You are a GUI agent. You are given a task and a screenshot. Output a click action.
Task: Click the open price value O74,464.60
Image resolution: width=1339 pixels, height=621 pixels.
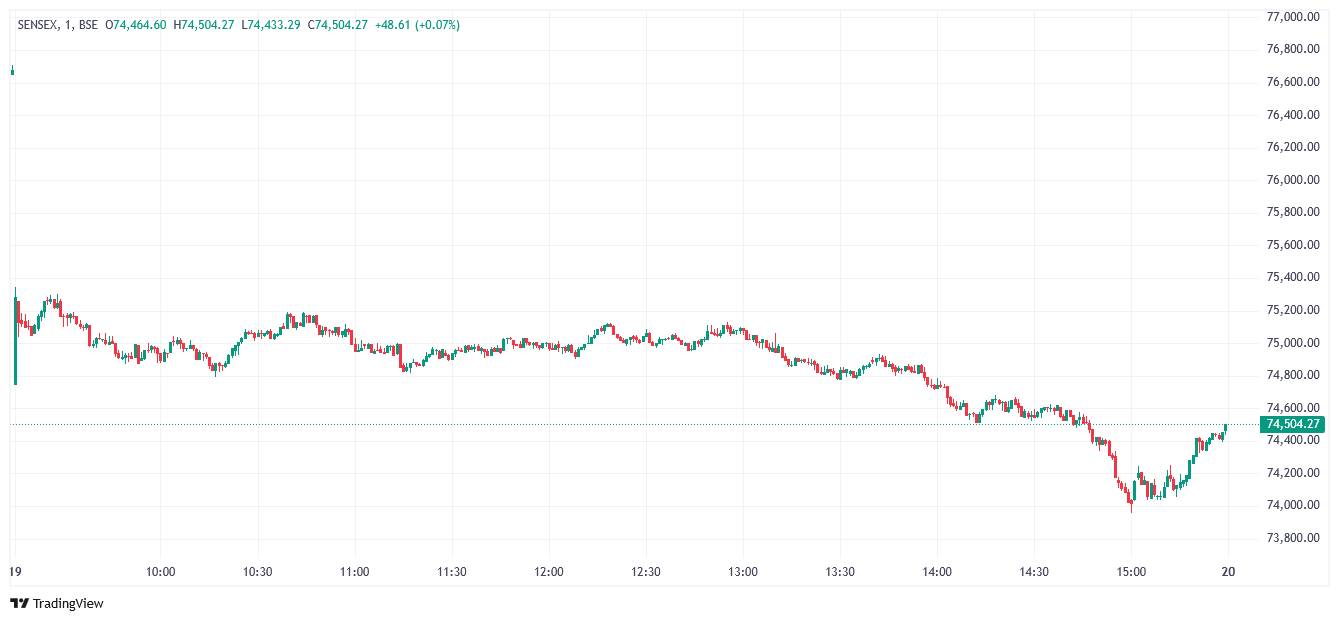tap(136, 25)
